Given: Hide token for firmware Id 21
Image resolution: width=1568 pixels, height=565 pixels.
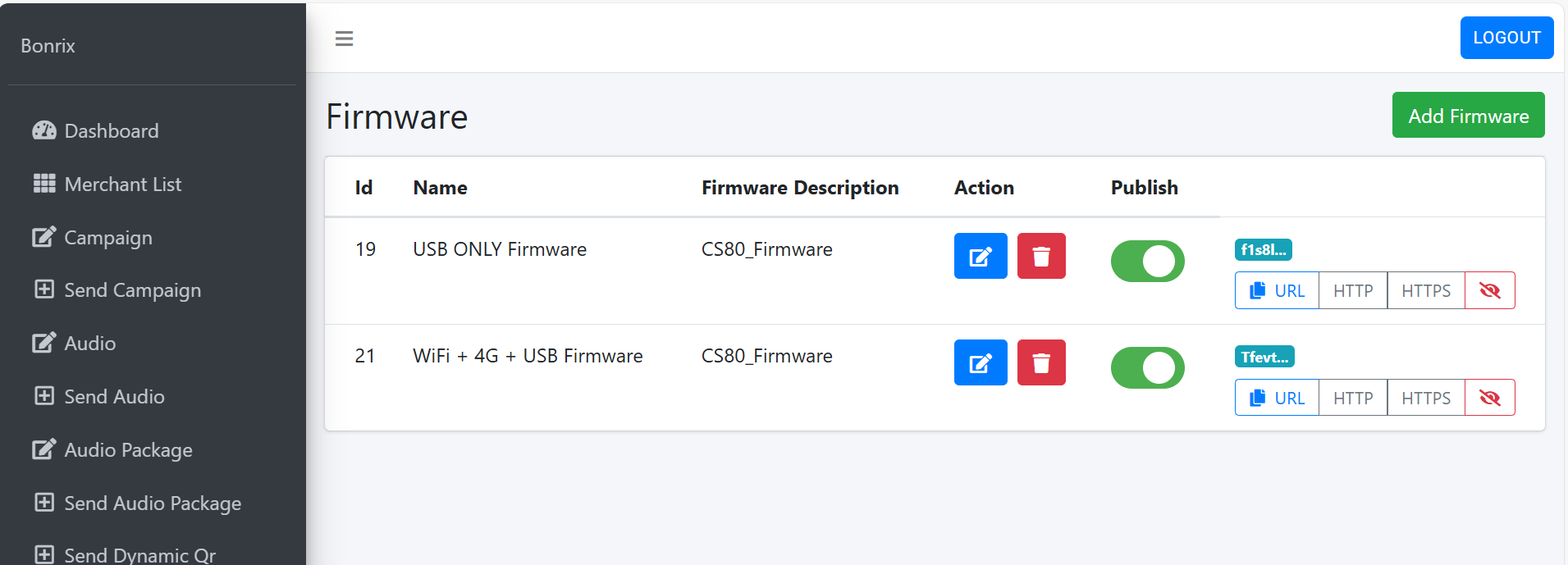Looking at the screenshot, I should [x=1489, y=398].
